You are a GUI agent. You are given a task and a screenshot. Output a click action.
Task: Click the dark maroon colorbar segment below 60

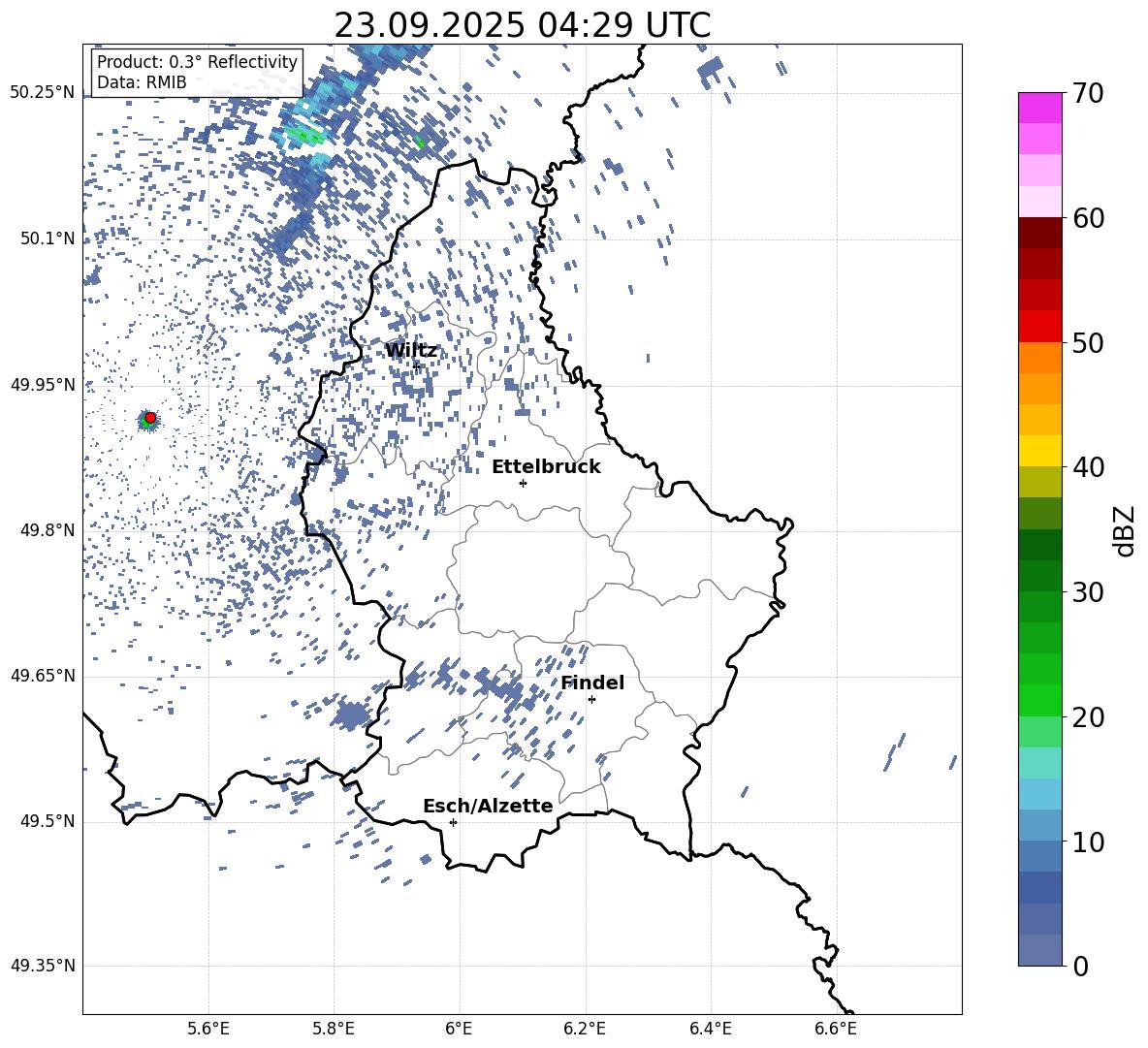[x=1040, y=233]
